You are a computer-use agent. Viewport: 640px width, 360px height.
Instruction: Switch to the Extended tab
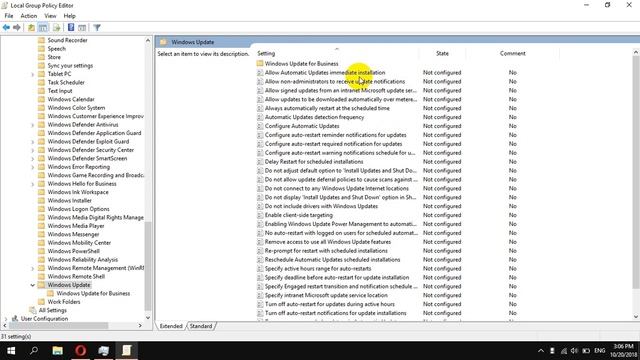(171, 326)
